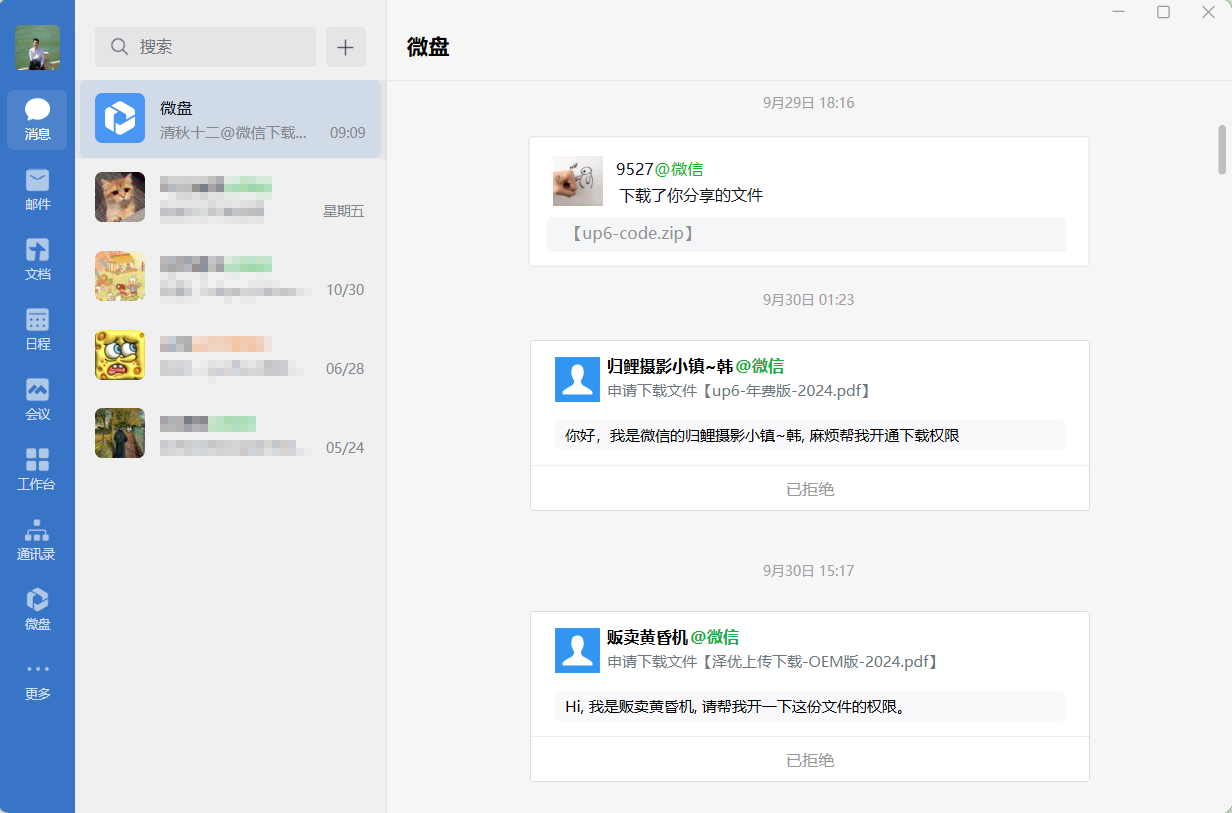Open the conversation dated 06/28

[x=230, y=356]
